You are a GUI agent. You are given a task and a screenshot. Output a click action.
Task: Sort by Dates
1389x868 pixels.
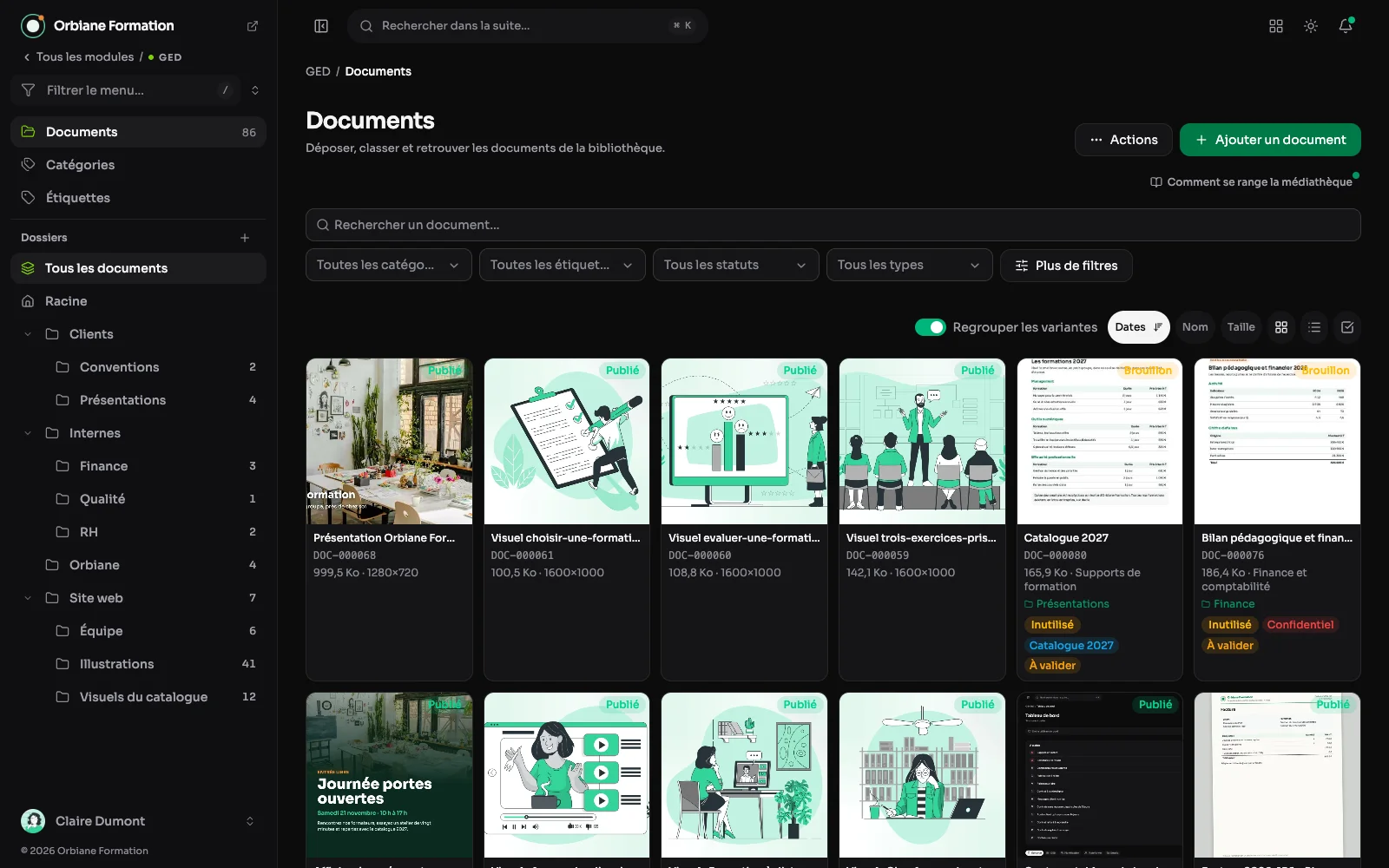(x=1139, y=327)
